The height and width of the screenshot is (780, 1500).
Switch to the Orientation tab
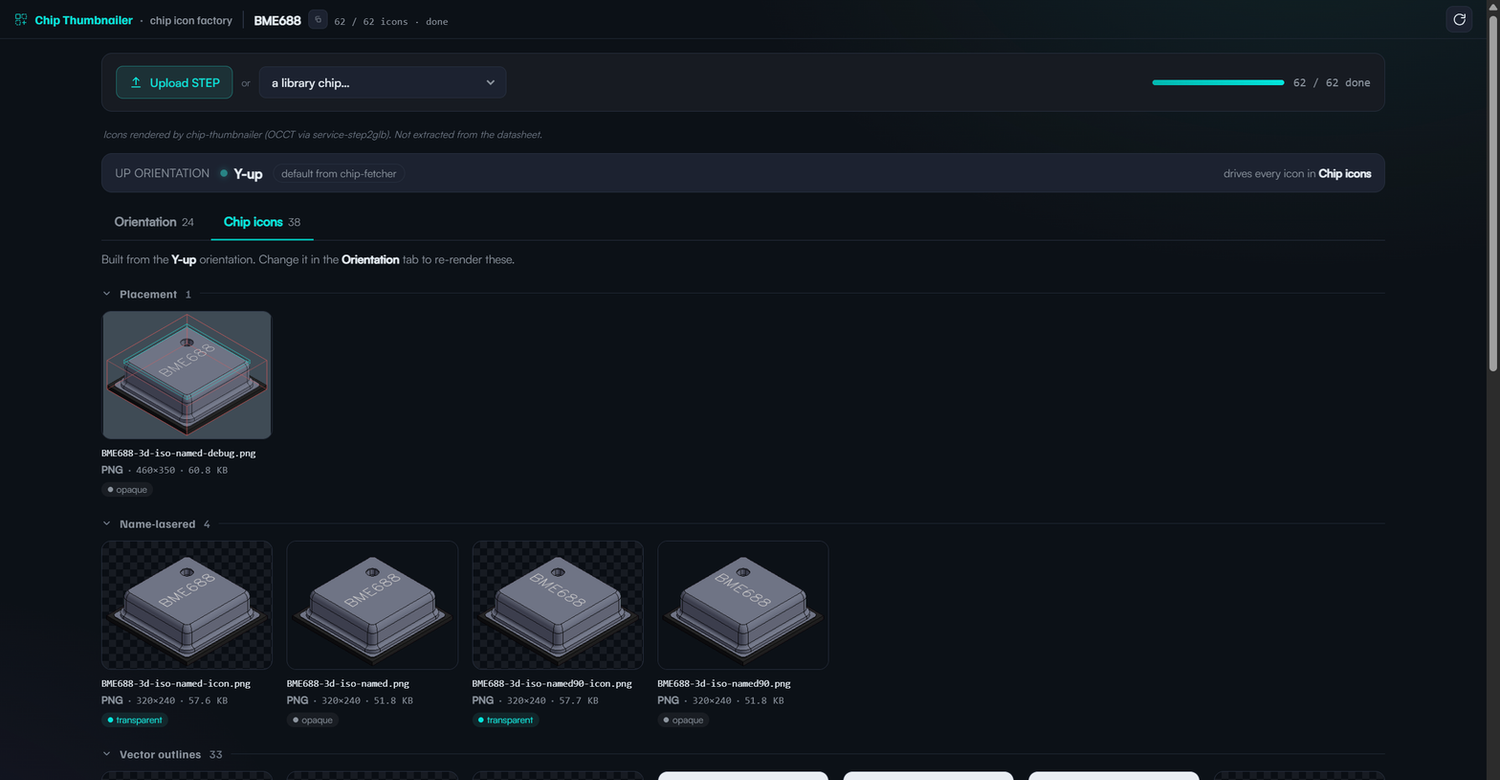click(154, 222)
